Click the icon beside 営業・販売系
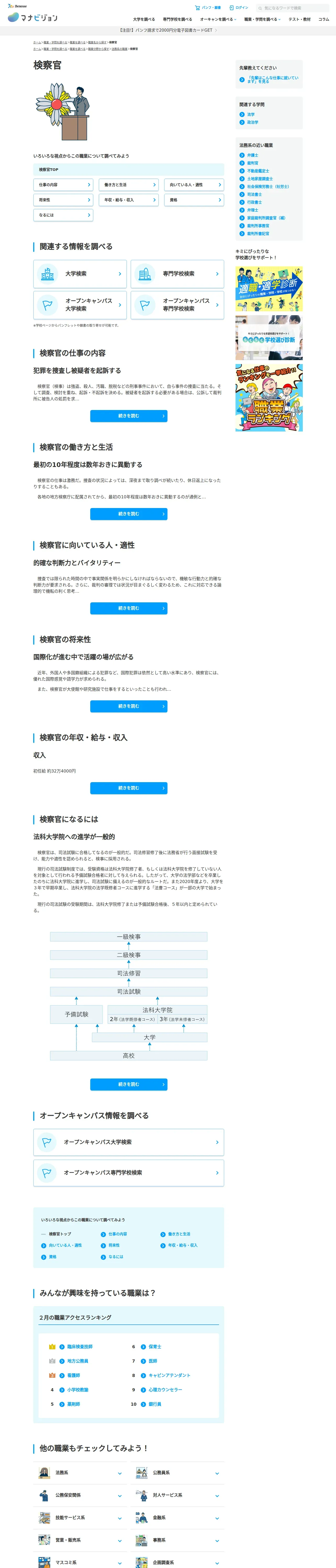This screenshot has height=1568, width=336. pyautogui.click(x=44, y=1540)
